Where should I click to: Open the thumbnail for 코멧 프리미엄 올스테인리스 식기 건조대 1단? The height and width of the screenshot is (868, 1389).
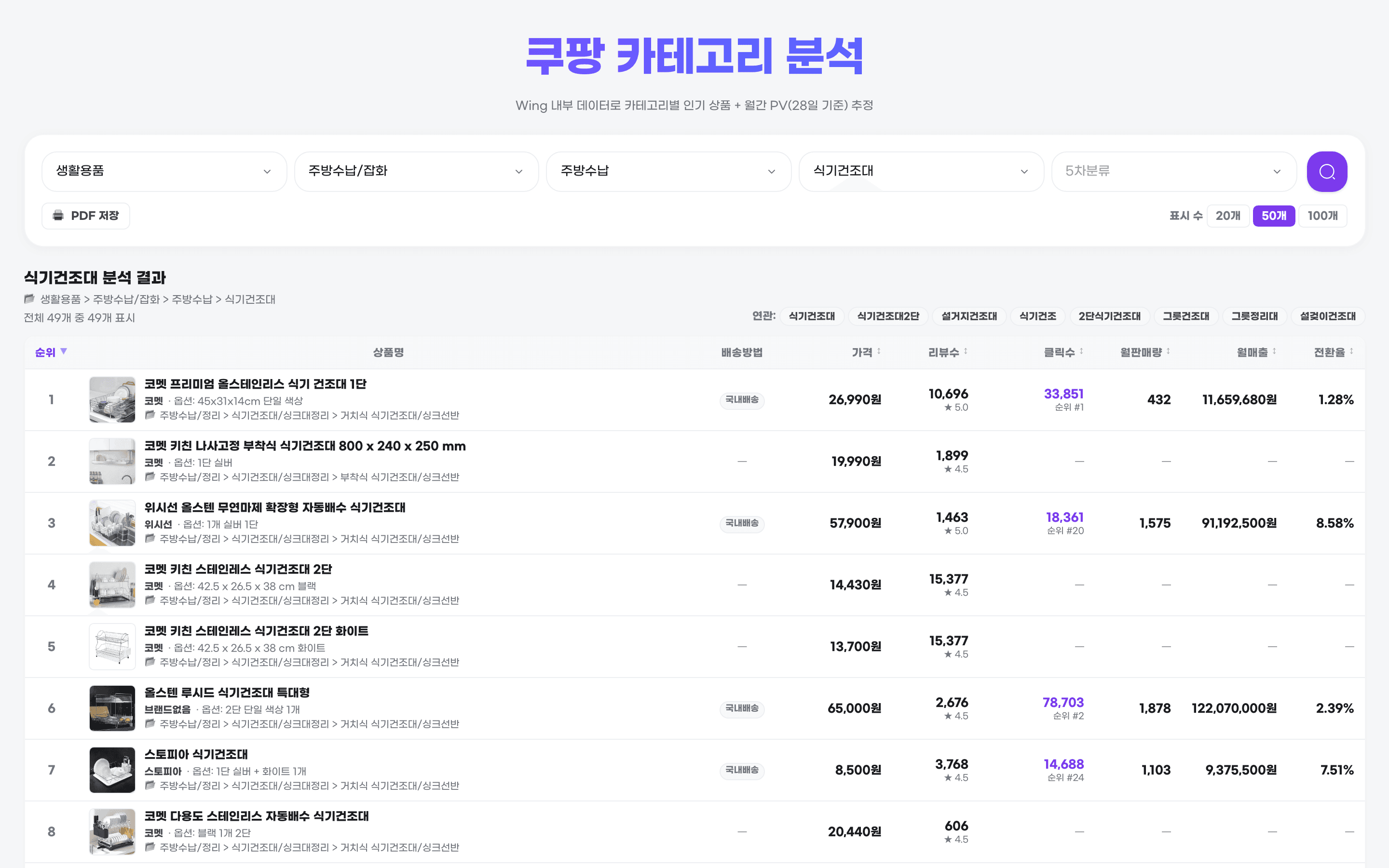[112, 400]
